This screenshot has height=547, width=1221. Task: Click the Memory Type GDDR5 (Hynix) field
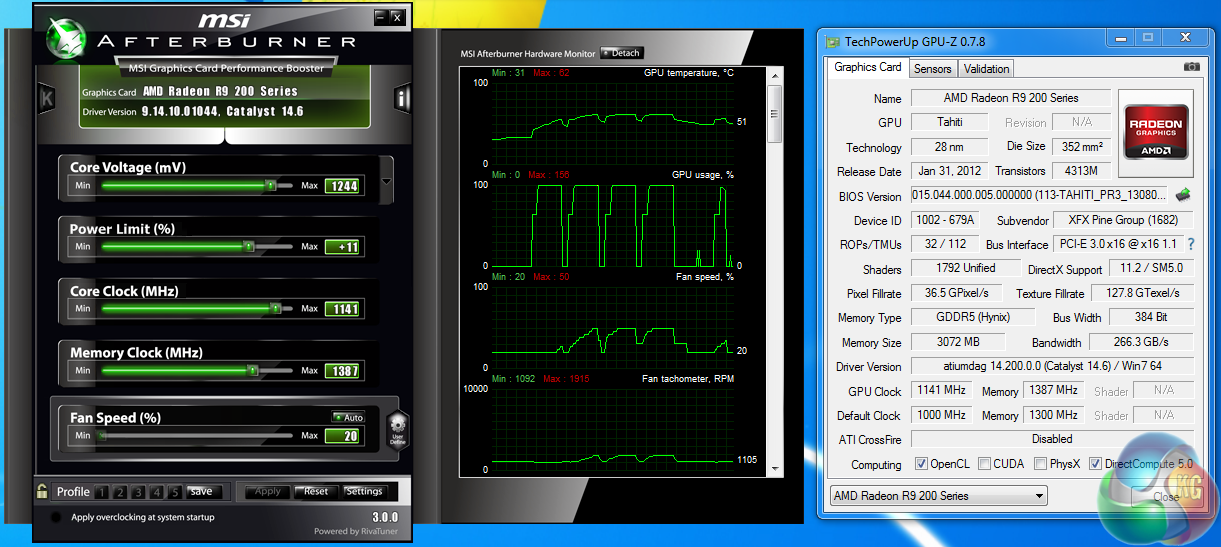[x=975, y=317]
